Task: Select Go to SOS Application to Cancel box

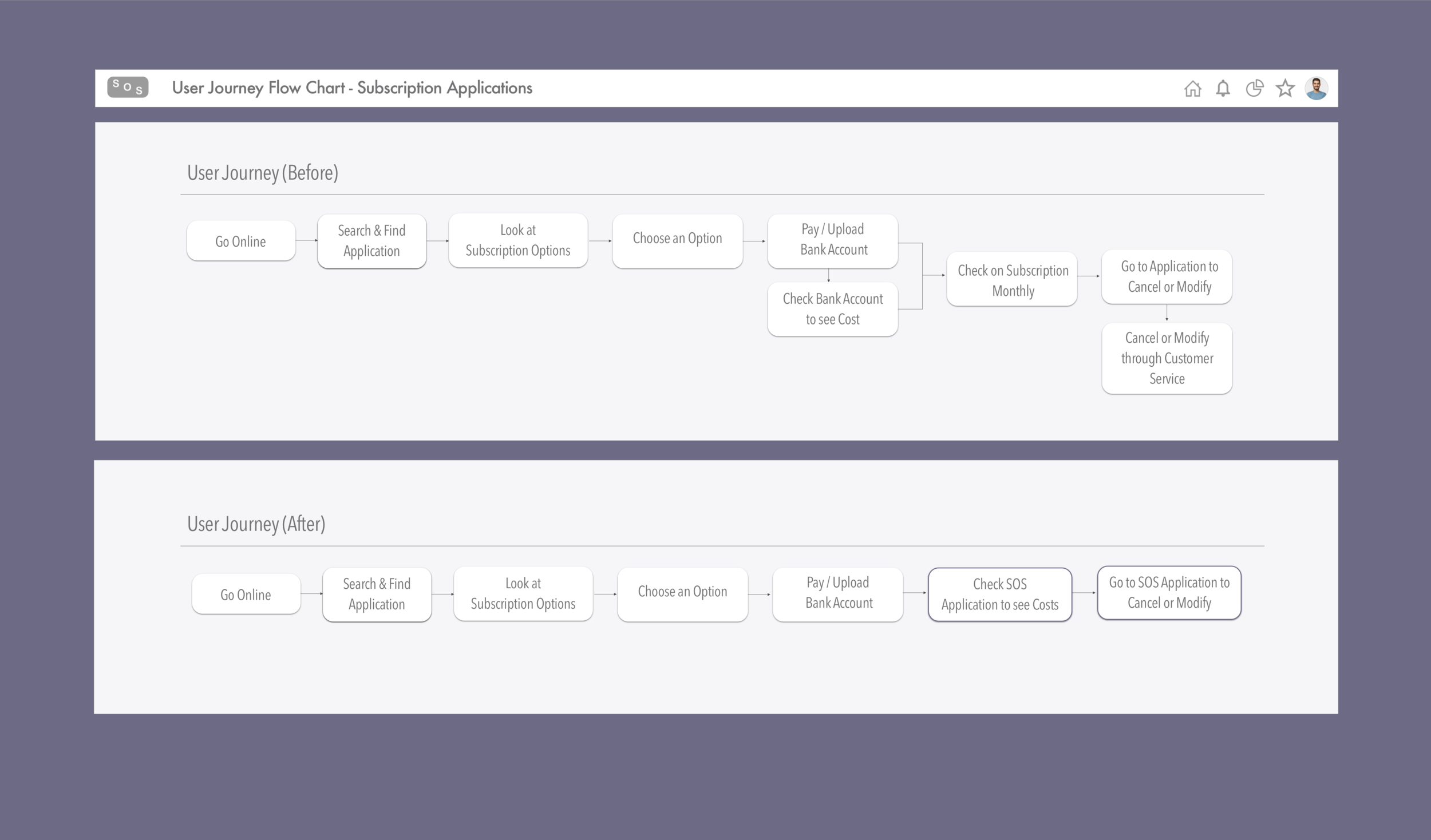Action: click(x=1169, y=592)
